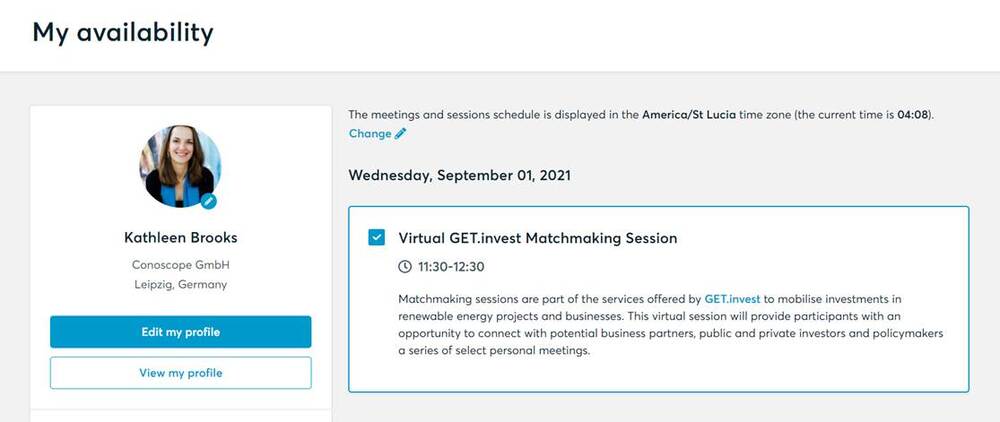Click the clock icon next to 11:30-12:30
1000x422 pixels.
click(405, 266)
